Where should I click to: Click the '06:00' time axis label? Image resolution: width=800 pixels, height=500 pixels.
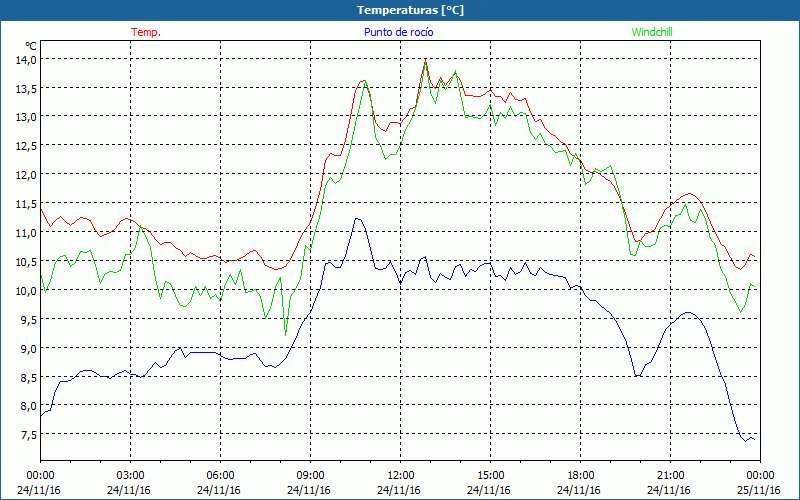(220, 476)
